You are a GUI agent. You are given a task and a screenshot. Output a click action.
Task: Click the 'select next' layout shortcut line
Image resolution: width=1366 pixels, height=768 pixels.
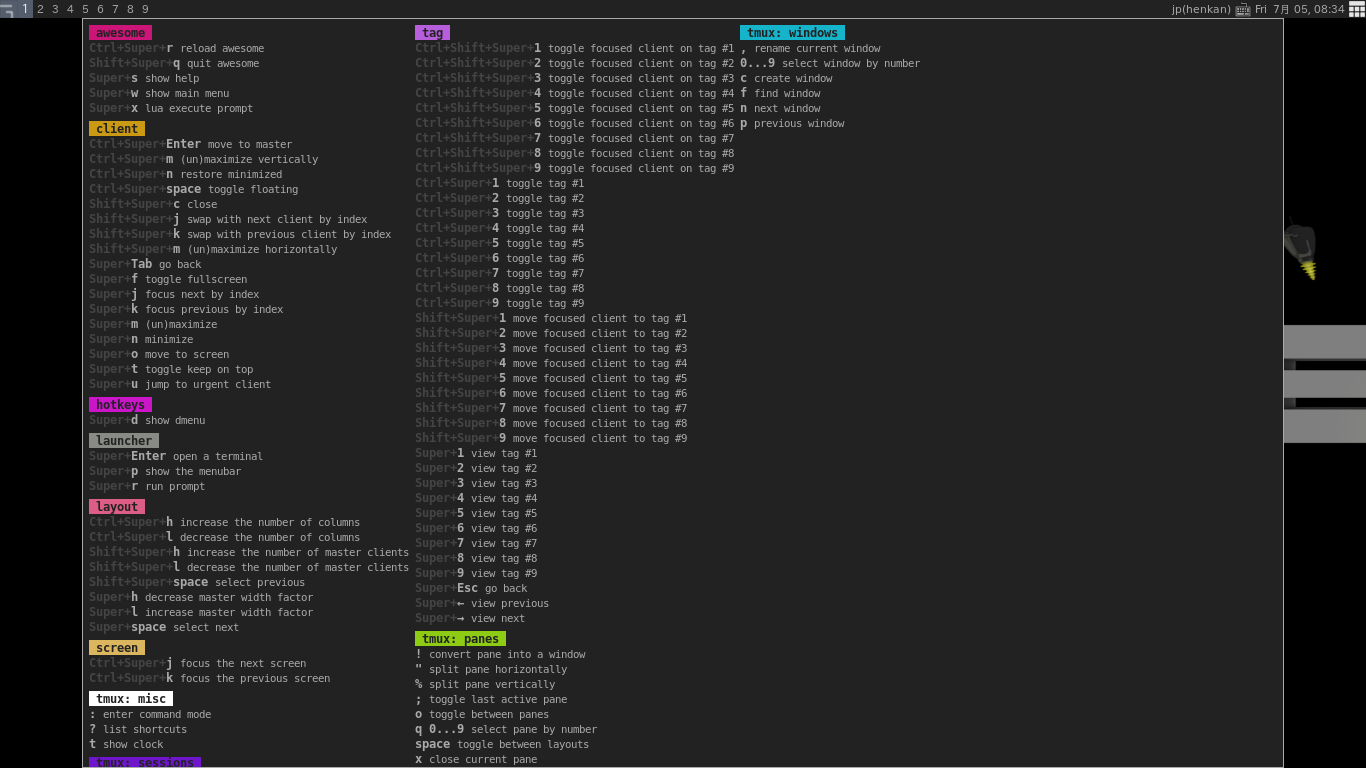[164, 627]
